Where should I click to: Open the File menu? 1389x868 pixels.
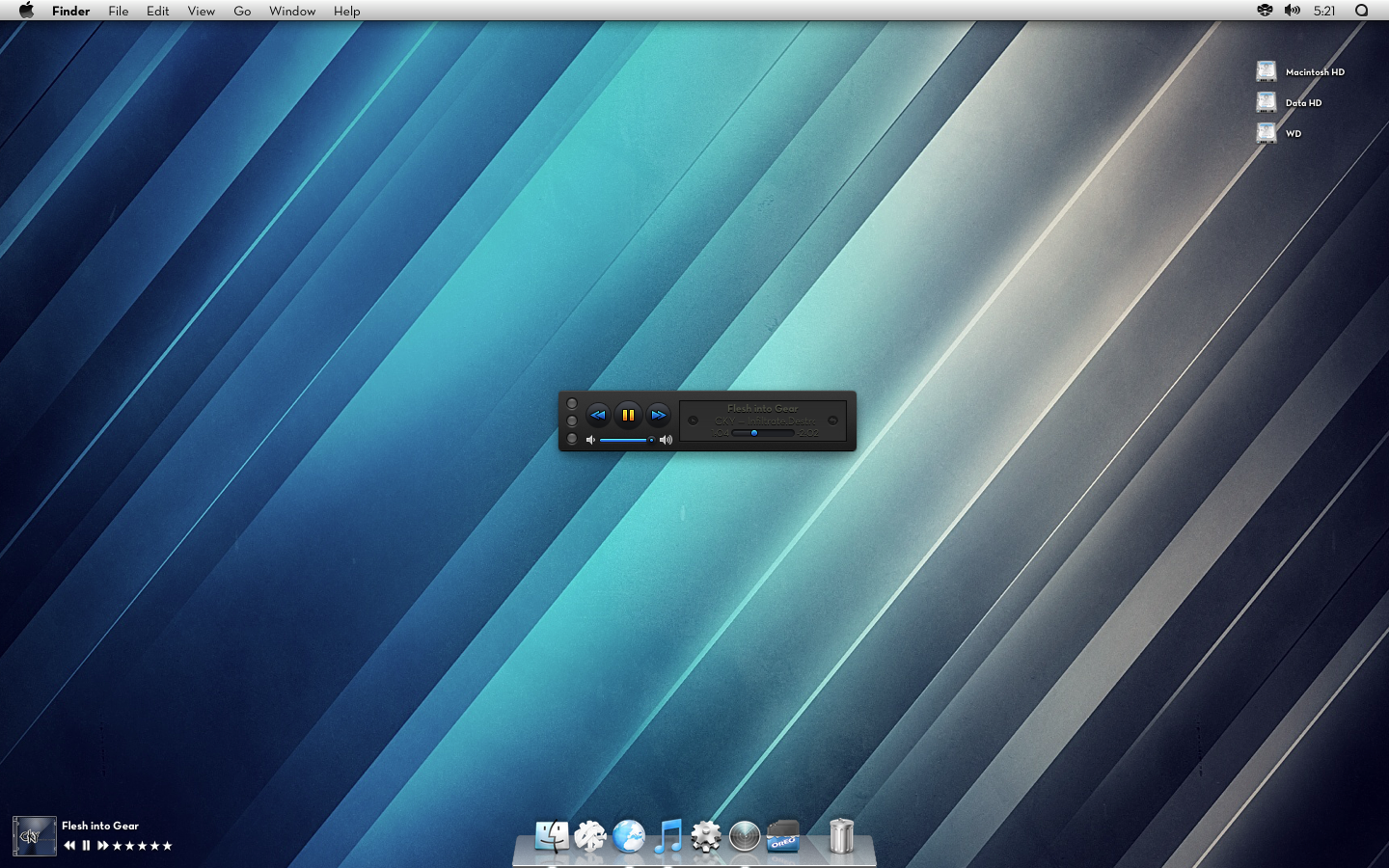tap(119, 11)
